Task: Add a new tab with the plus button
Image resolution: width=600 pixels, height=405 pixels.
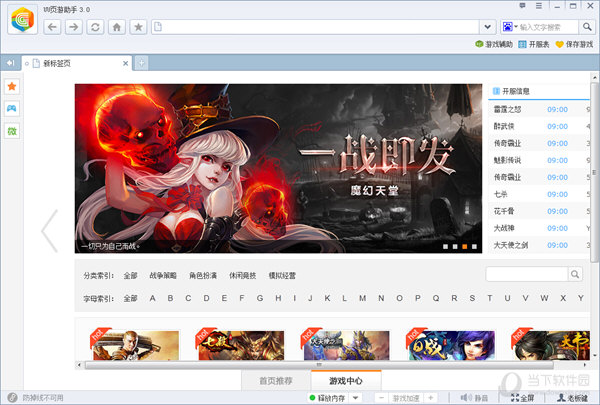Action: point(141,63)
